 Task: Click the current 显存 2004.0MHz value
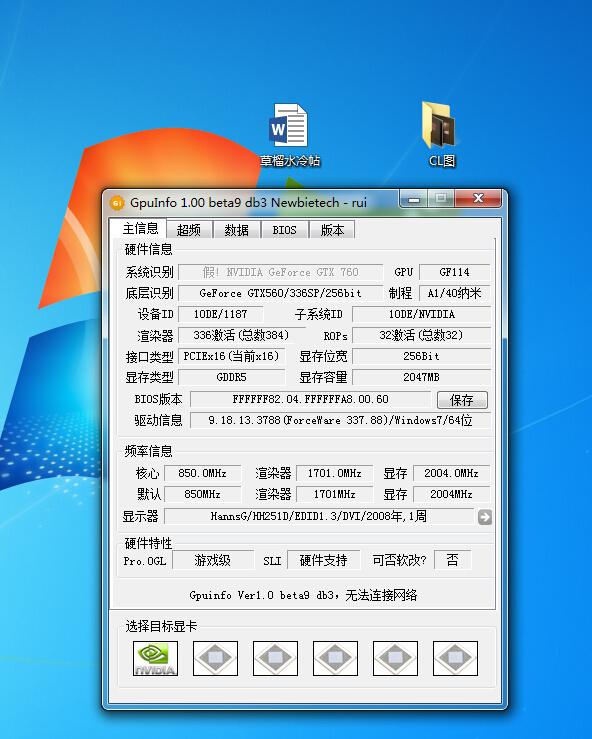click(x=452, y=473)
